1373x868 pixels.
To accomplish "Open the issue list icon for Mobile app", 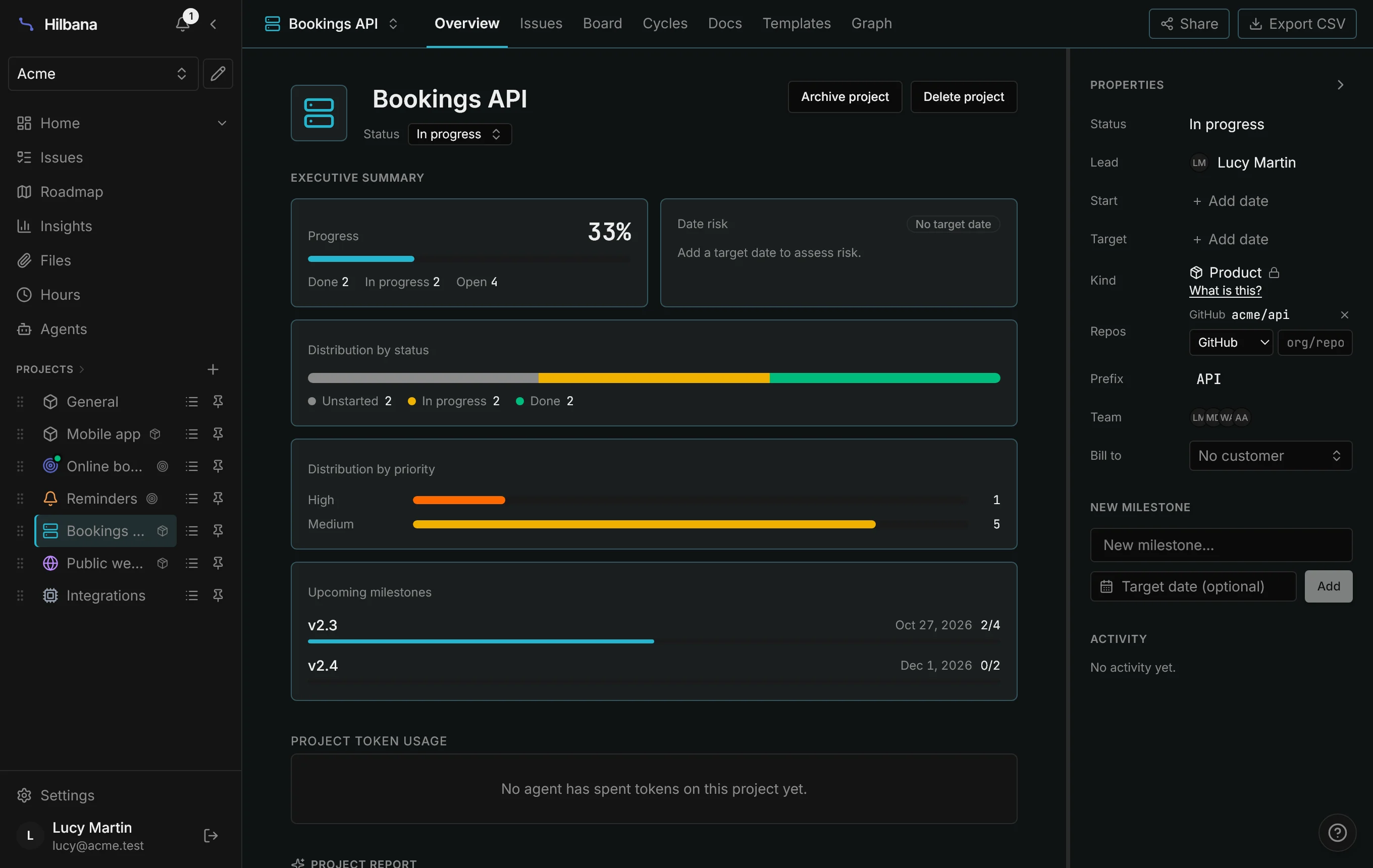I will pyautogui.click(x=192, y=433).
